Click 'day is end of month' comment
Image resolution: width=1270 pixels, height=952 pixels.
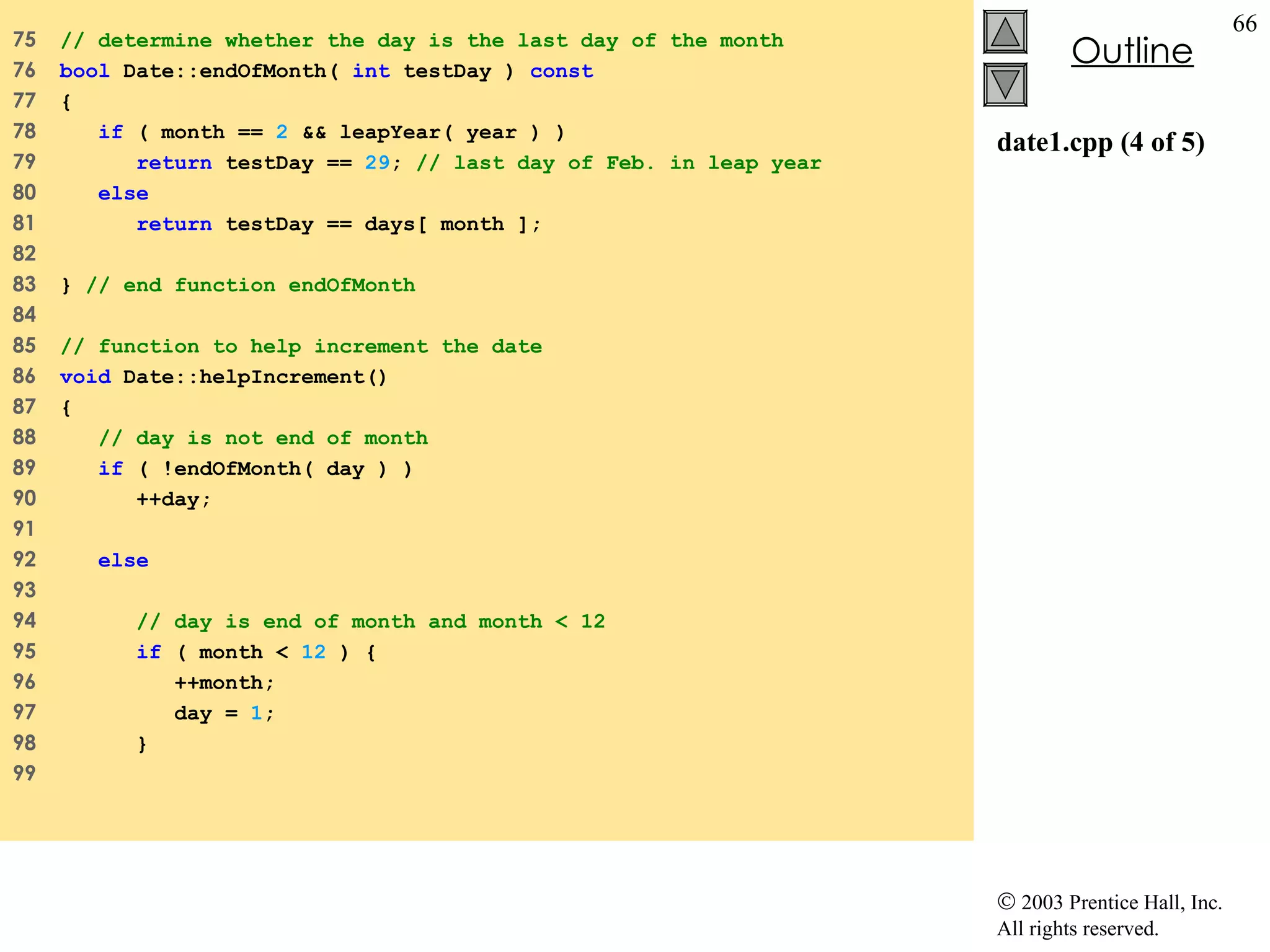(x=370, y=622)
